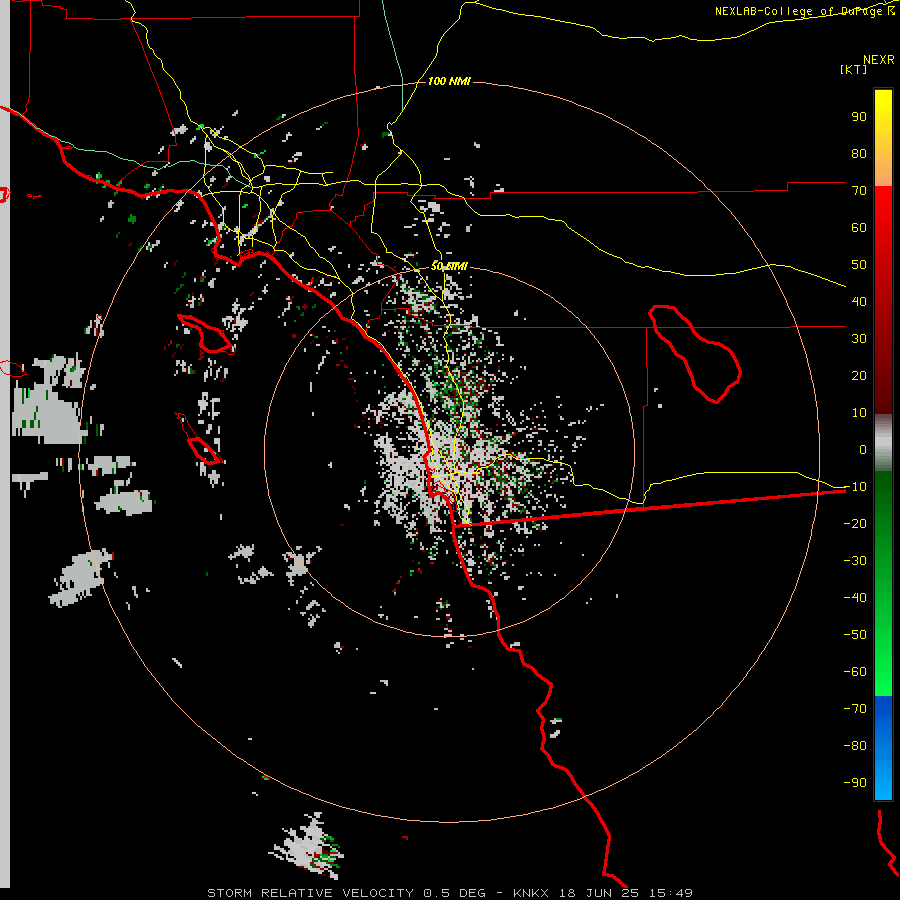Select the 70 value on velocity scale
This screenshot has height=900, width=900.
tap(859, 191)
